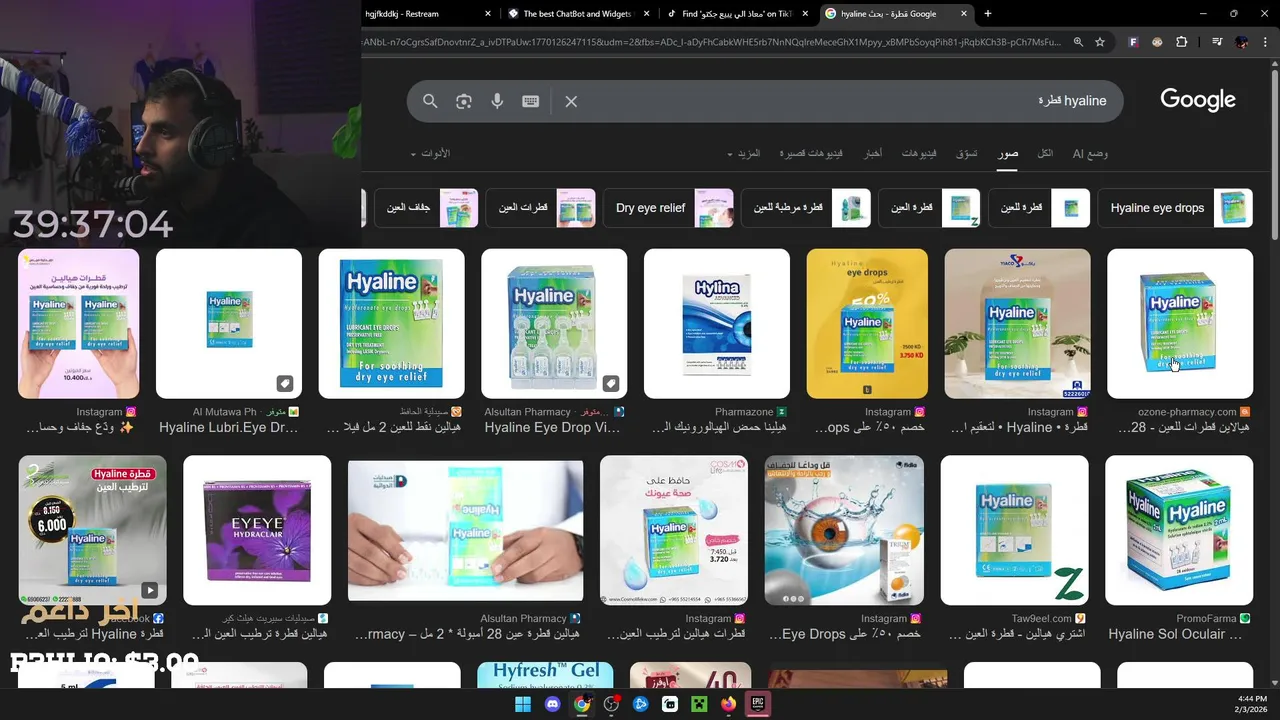1280x720 pixels.
Task: Open the Chrome extensions puzzle icon
Action: (x=1182, y=42)
